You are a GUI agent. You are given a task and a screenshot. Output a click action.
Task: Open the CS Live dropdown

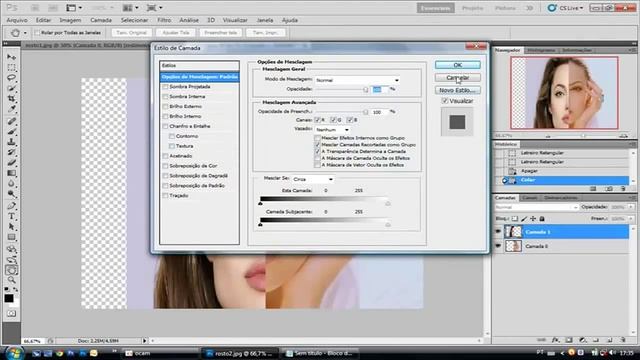566,8
